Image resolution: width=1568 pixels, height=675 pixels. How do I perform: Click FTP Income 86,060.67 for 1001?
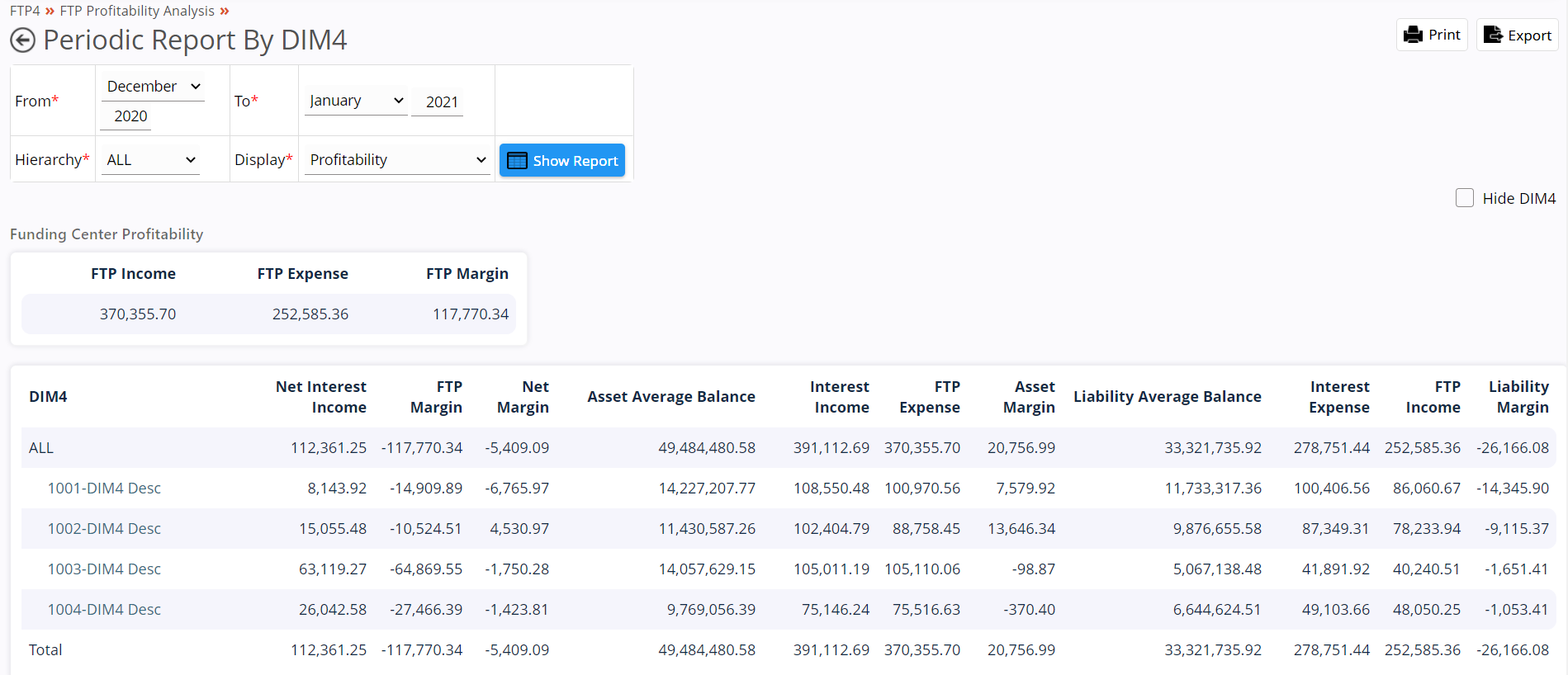coord(1427,489)
